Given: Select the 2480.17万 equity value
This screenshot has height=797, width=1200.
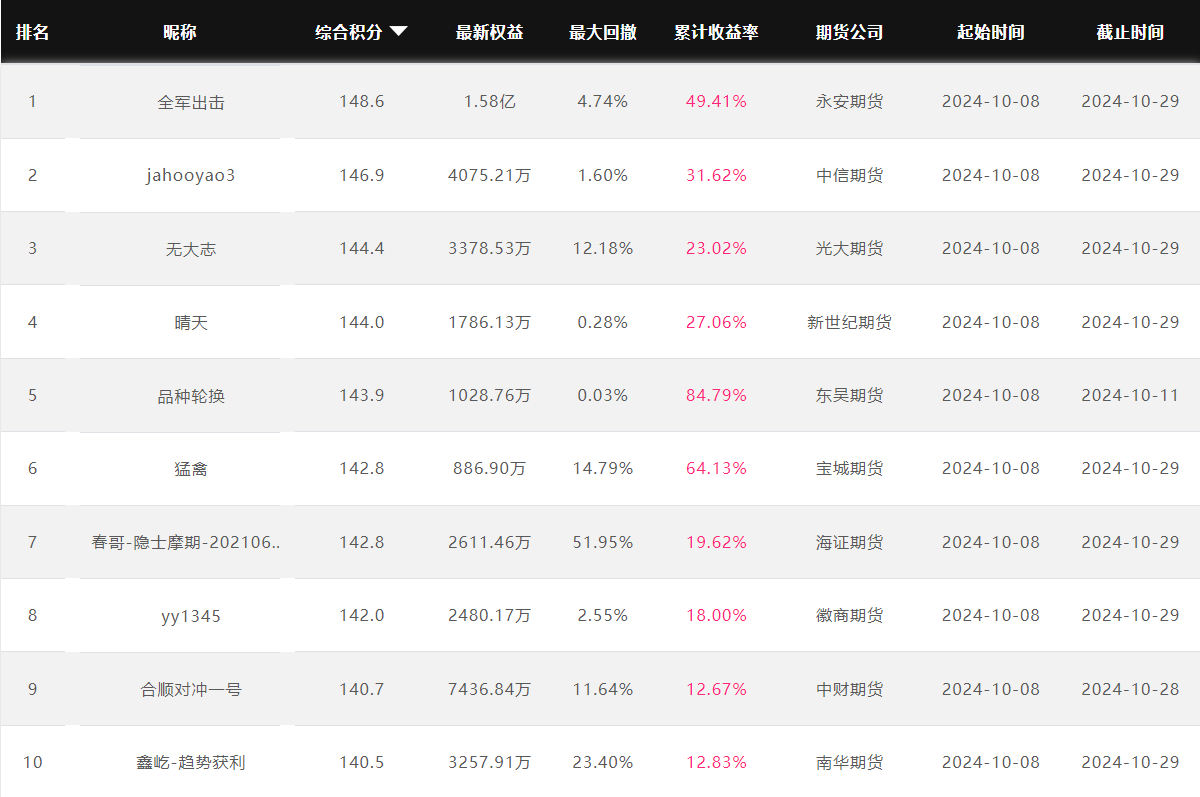Looking at the screenshot, I should click(490, 615).
